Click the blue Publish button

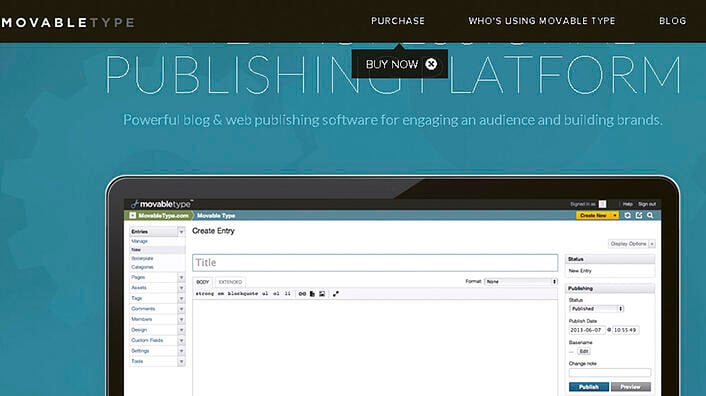[588, 387]
